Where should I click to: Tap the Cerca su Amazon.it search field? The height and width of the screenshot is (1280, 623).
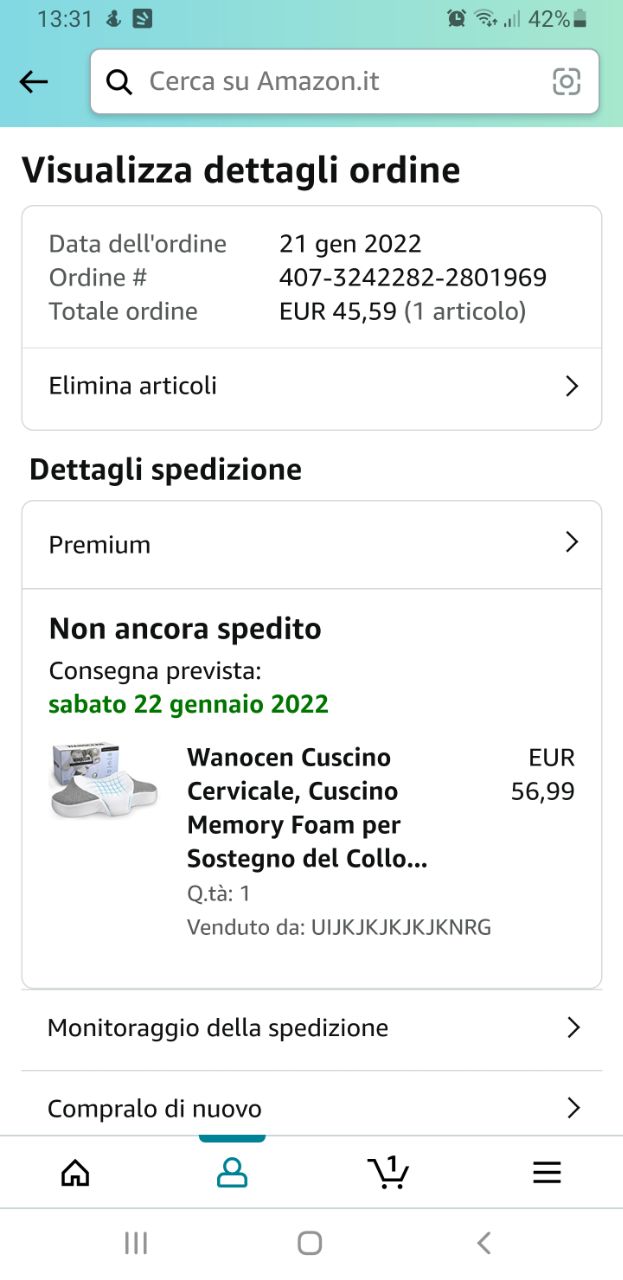340,82
